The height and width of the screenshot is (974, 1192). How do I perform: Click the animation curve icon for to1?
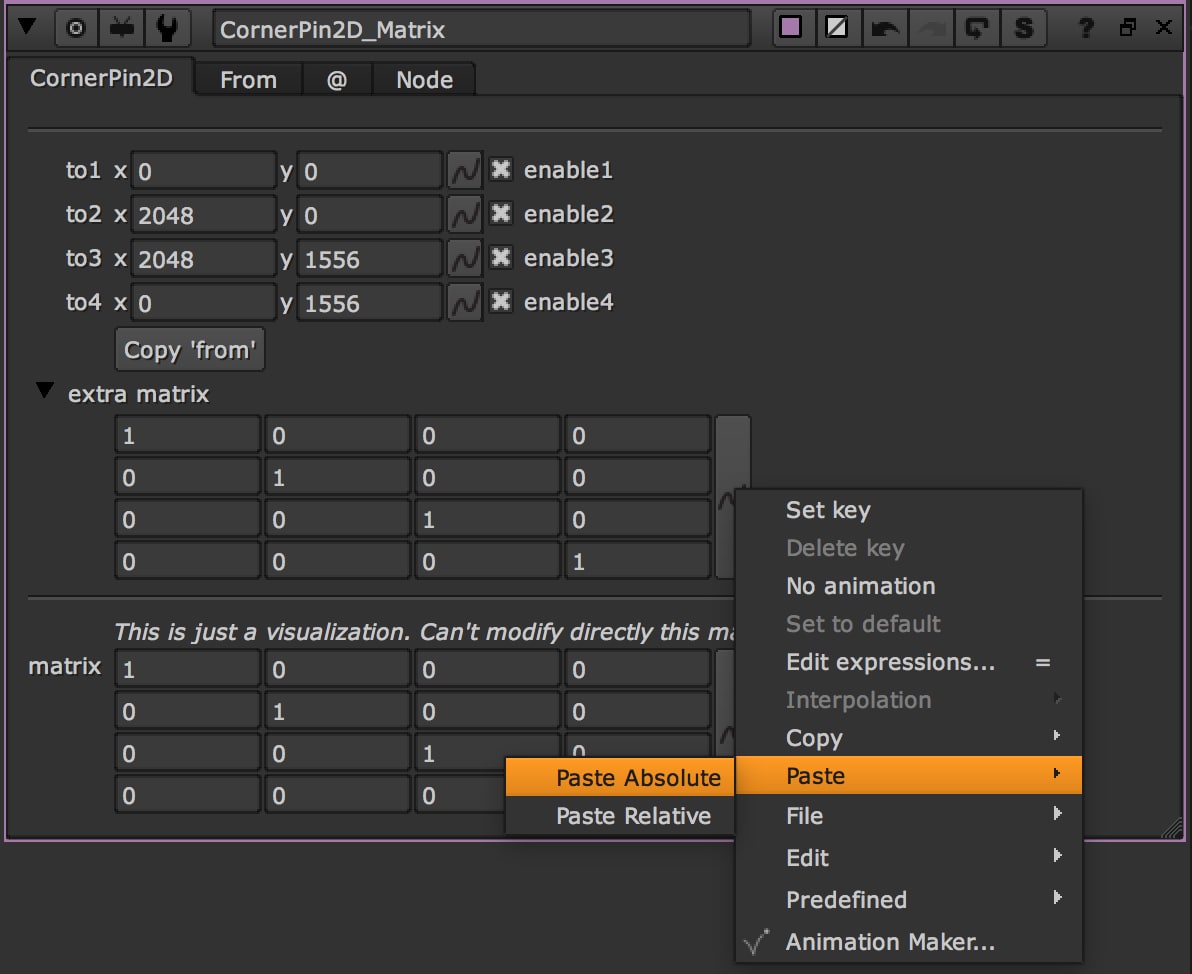click(464, 171)
